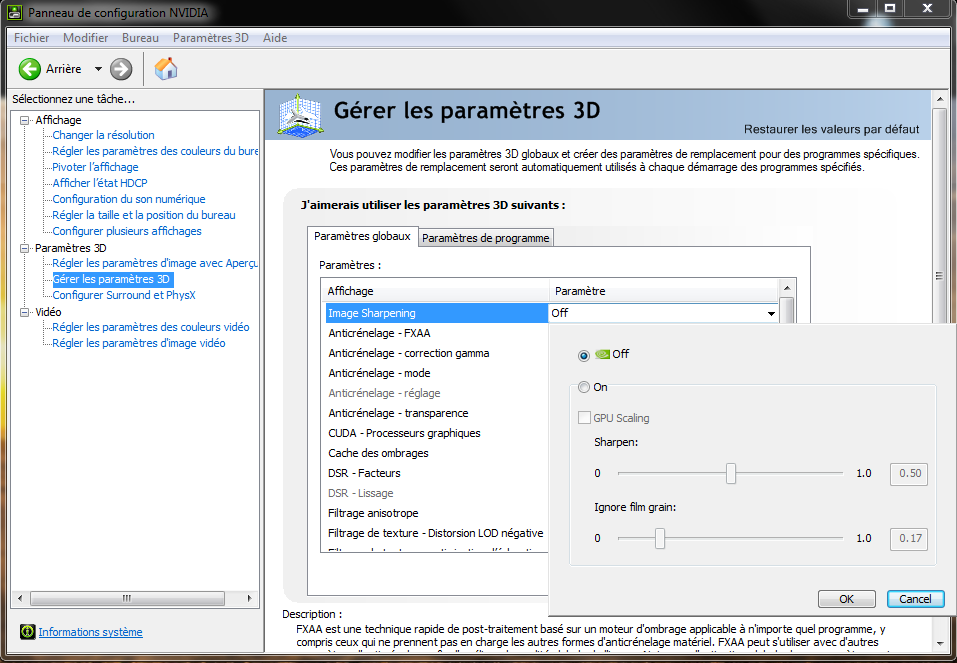Open Pivoter l'affichage
The image size is (957, 663).
point(95,167)
